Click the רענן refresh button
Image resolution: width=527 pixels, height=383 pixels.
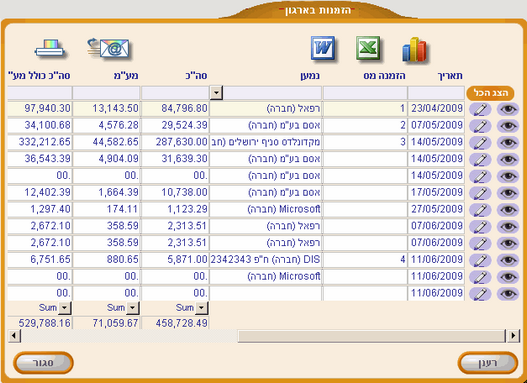click(488, 363)
